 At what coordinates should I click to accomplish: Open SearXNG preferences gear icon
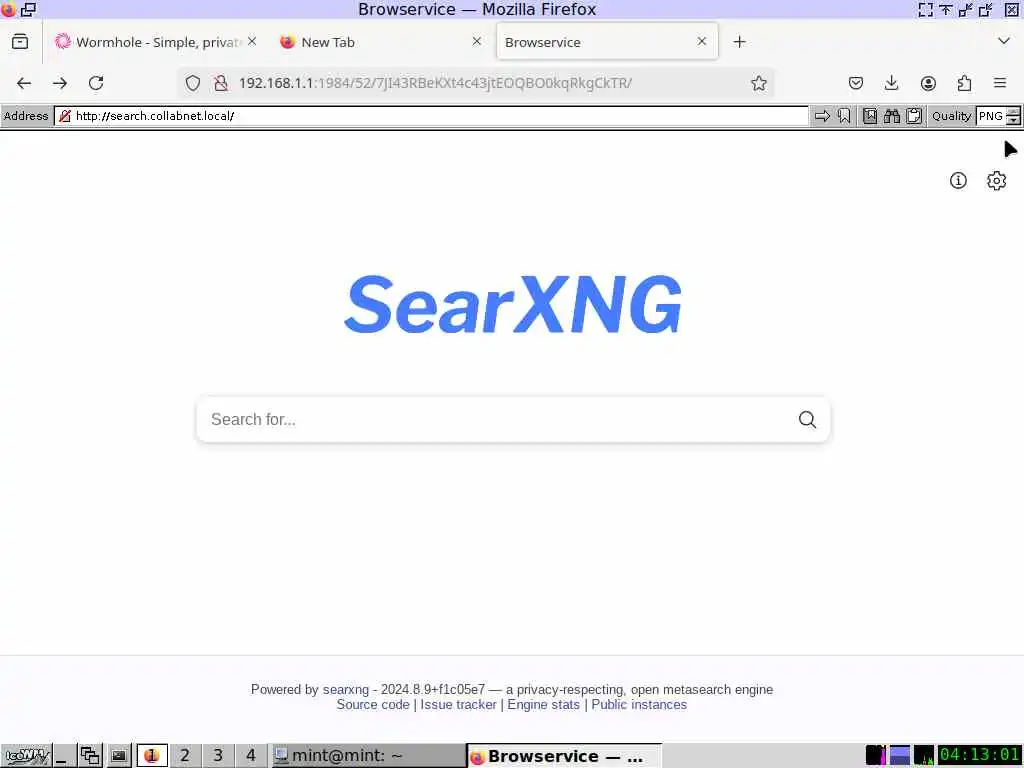(996, 180)
